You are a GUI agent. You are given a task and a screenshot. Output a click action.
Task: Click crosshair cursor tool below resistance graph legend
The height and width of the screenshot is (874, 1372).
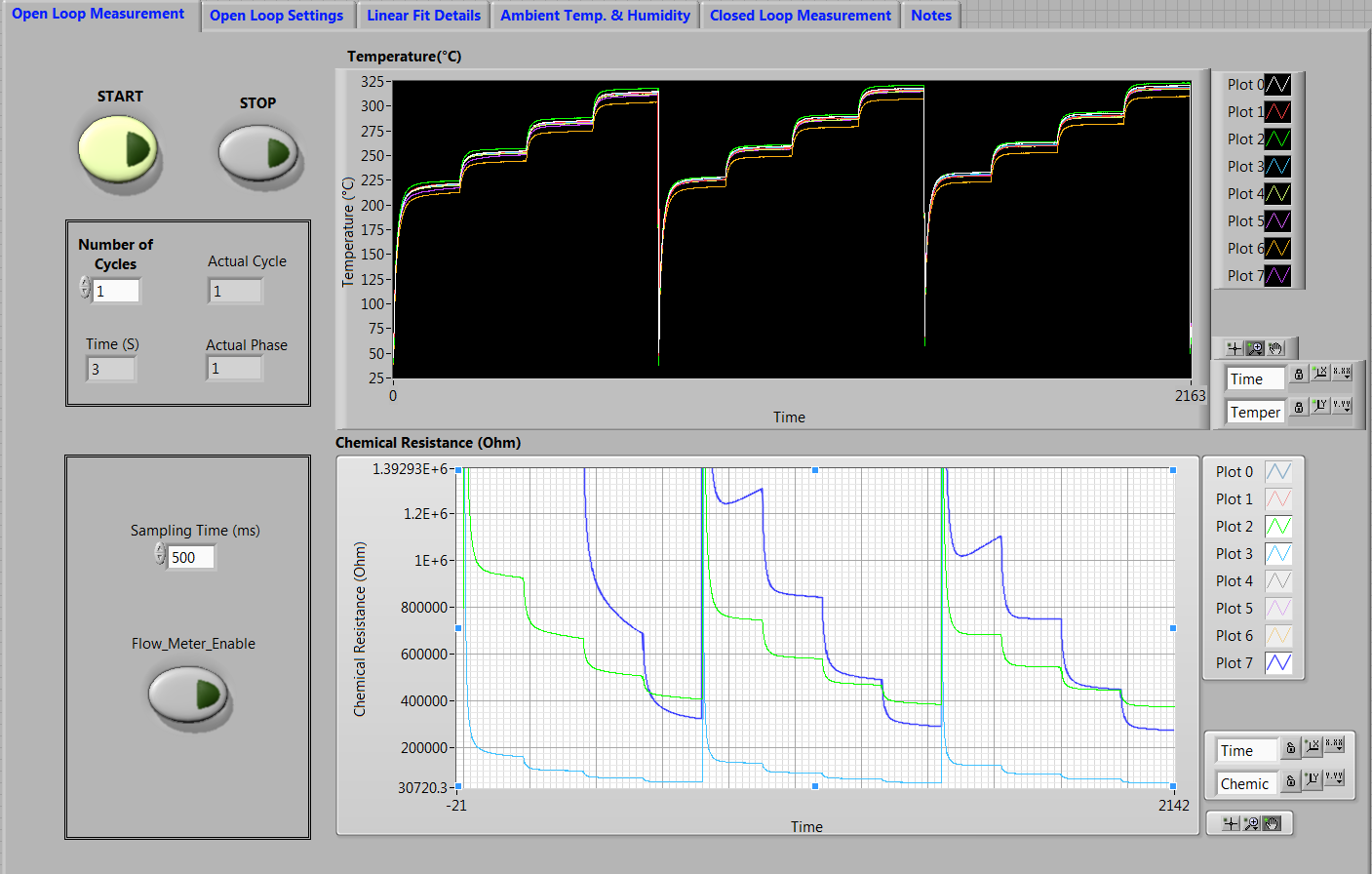[1231, 824]
